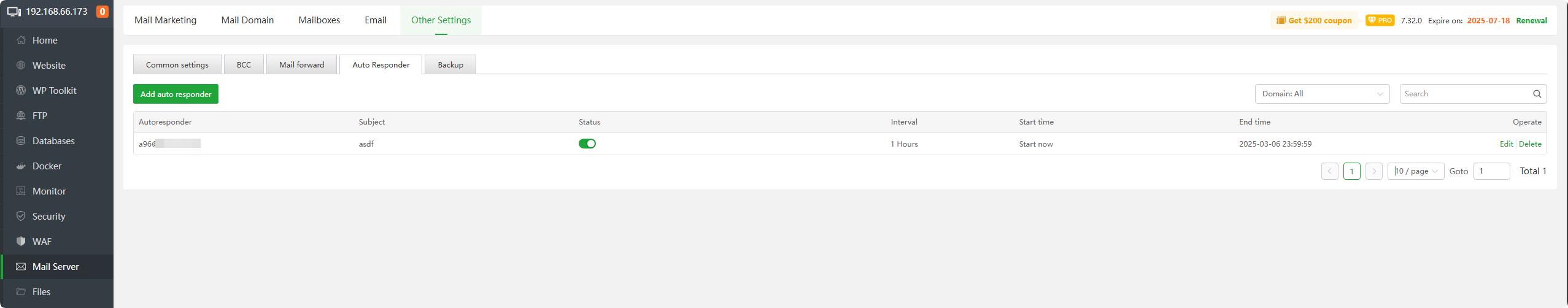Click the Get $200 coupon banner

pos(1314,21)
